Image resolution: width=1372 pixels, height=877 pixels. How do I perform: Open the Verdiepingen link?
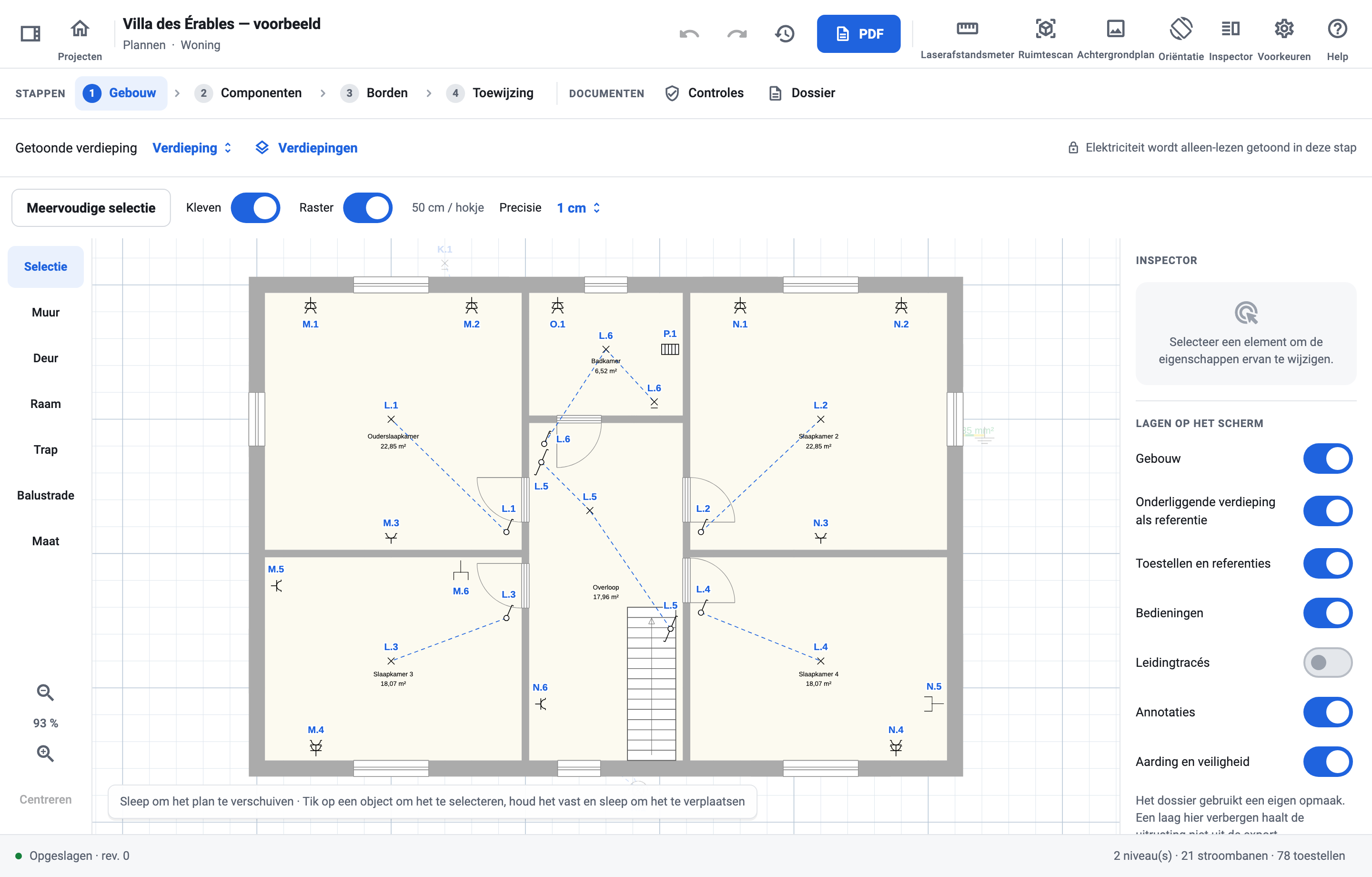306,148
